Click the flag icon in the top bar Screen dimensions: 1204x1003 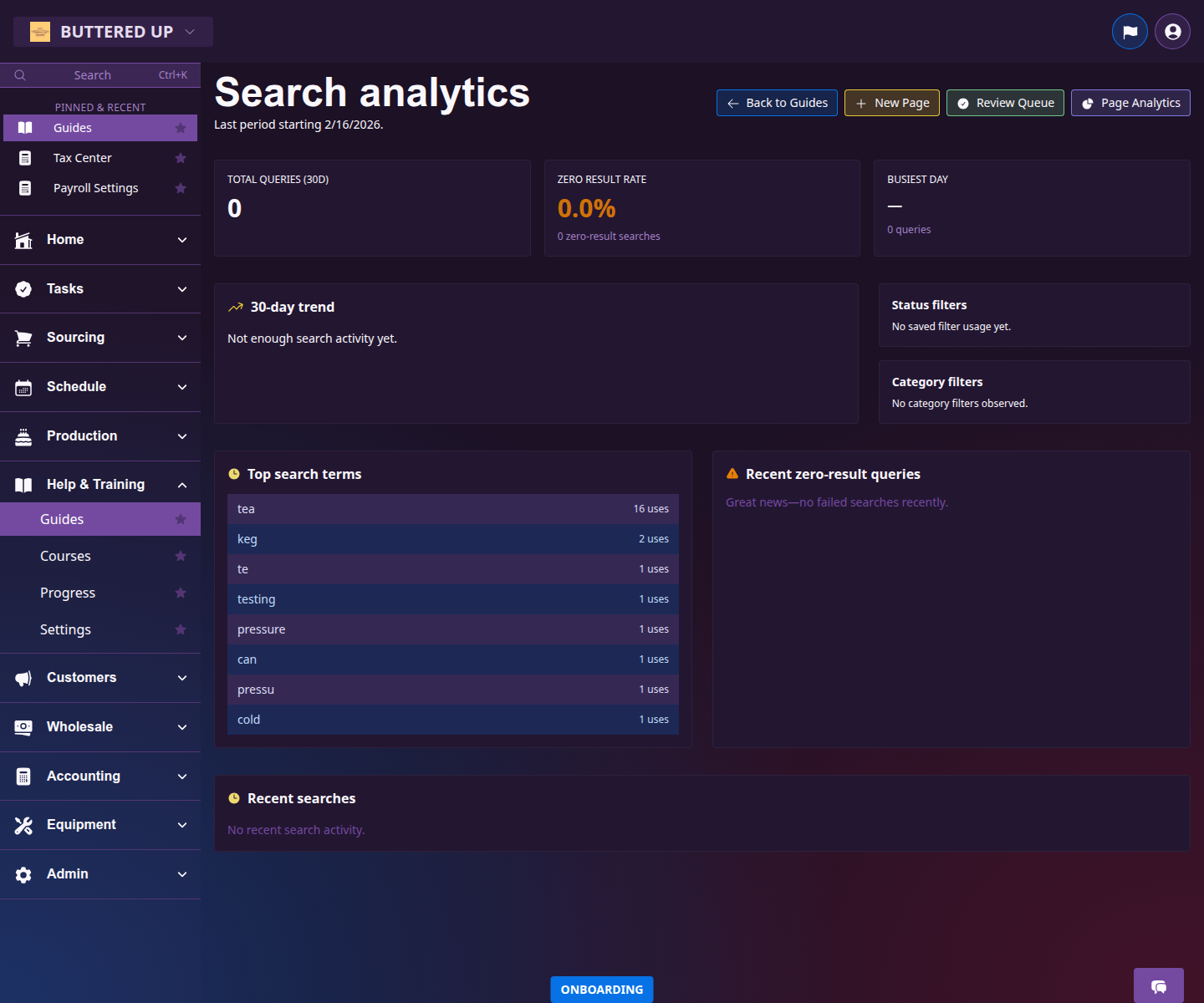click(1130, 31)
